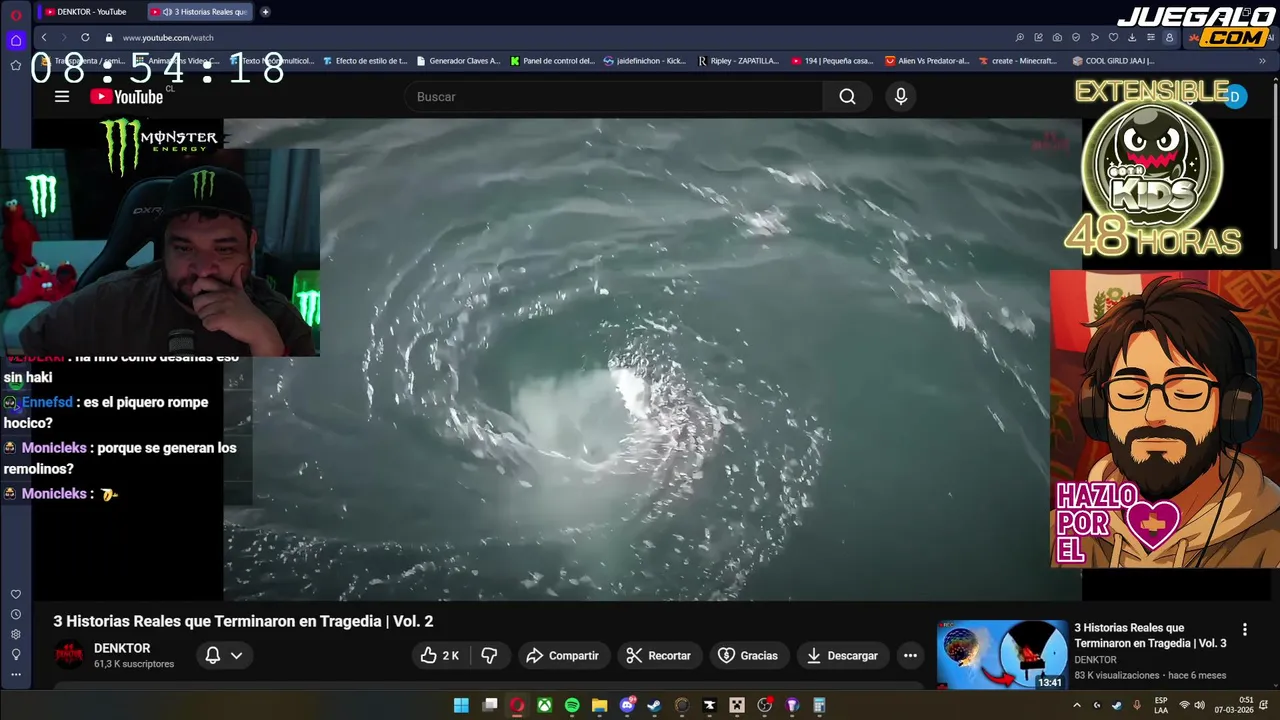The width and height of the screenshot is (1280, 720).
Task: Open a new browser tab
Action: click(265, 12)
